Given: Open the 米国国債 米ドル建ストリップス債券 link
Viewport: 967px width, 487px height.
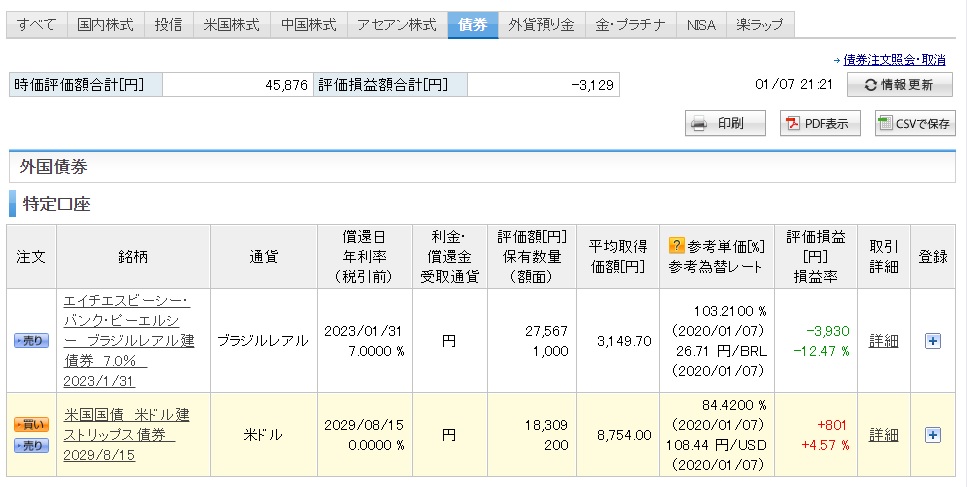Looking at the screenshot, I should tap(126, 435).
